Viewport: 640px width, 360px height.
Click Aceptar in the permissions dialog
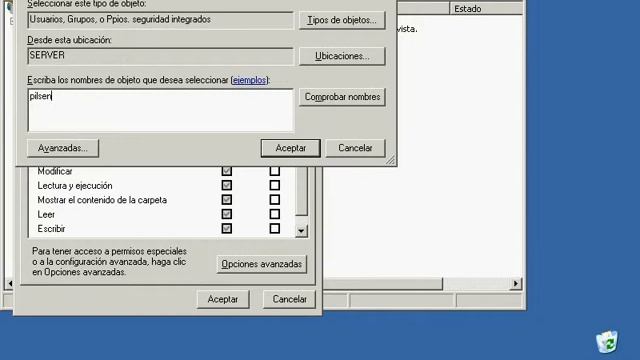click(223, 299)
